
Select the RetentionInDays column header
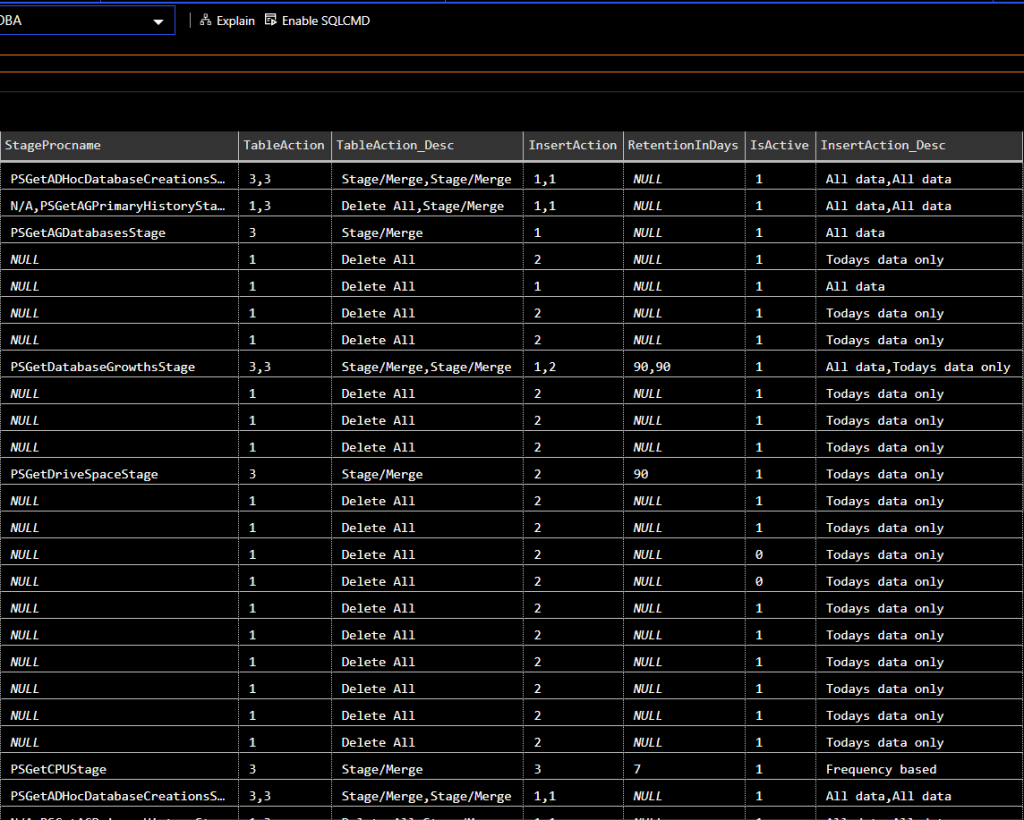coord(682,146)
